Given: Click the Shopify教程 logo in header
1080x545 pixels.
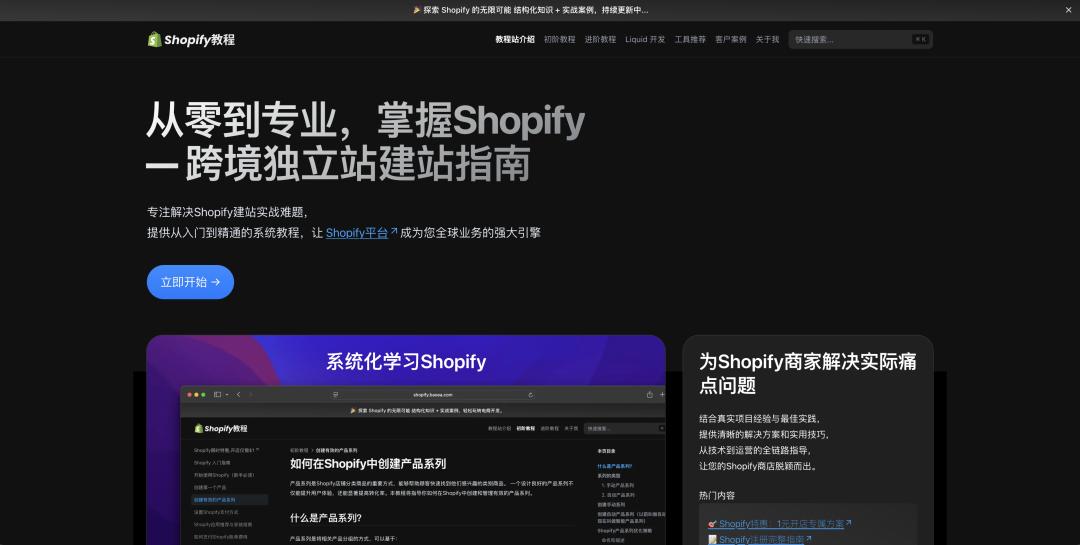Looking at the screenshot, I should (x=191, y=39).
